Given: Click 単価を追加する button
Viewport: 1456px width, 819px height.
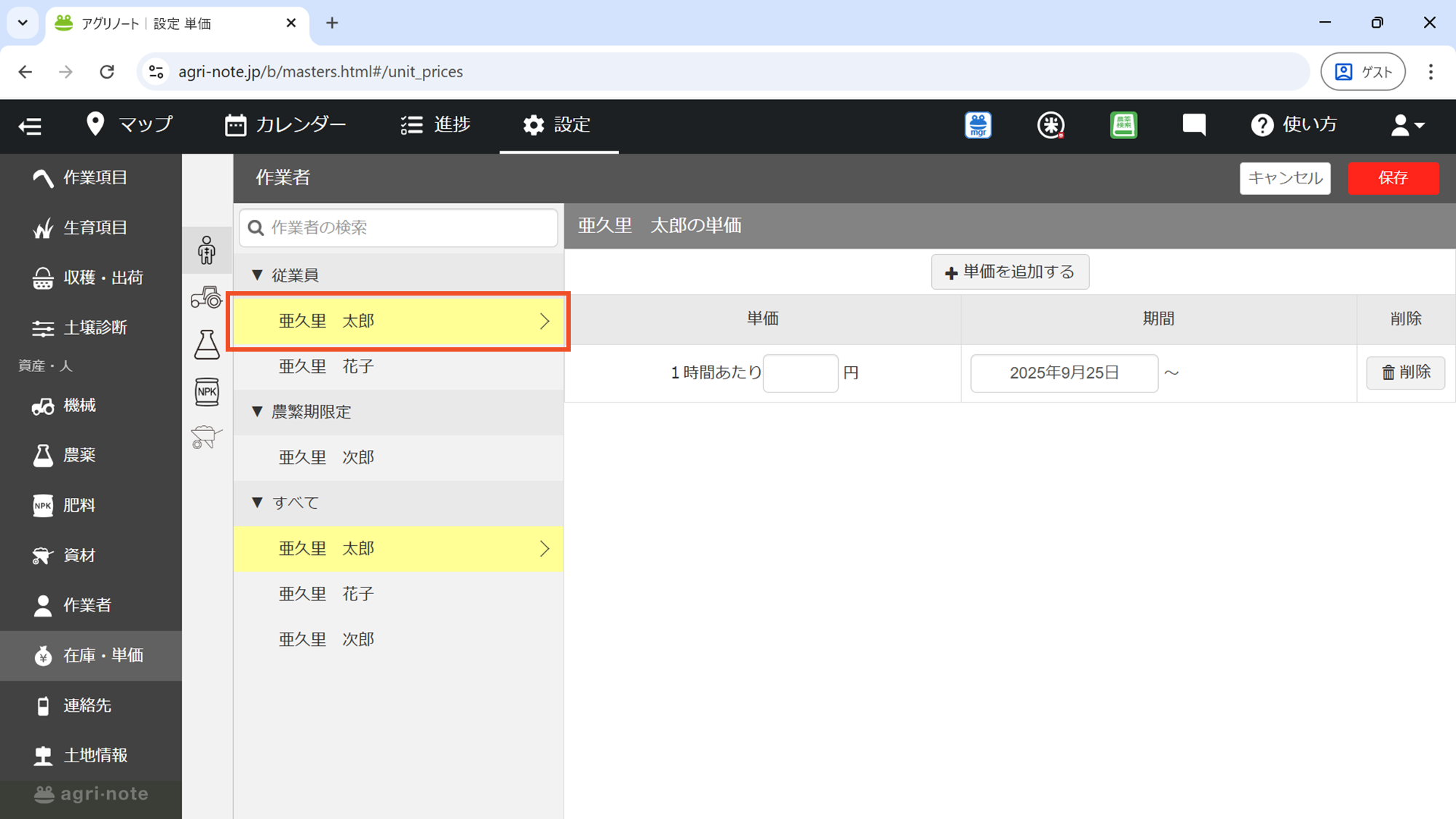Looking at the screenshot, I should coord(1010,272).
